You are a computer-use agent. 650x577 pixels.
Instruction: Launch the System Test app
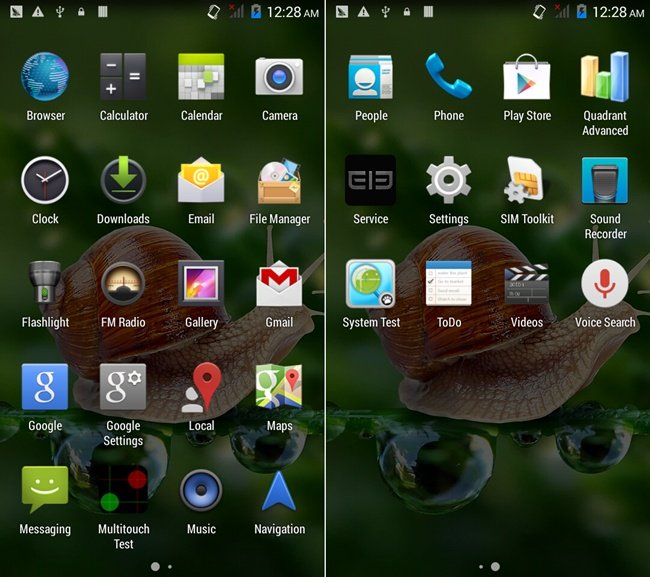tap(371, 283)
